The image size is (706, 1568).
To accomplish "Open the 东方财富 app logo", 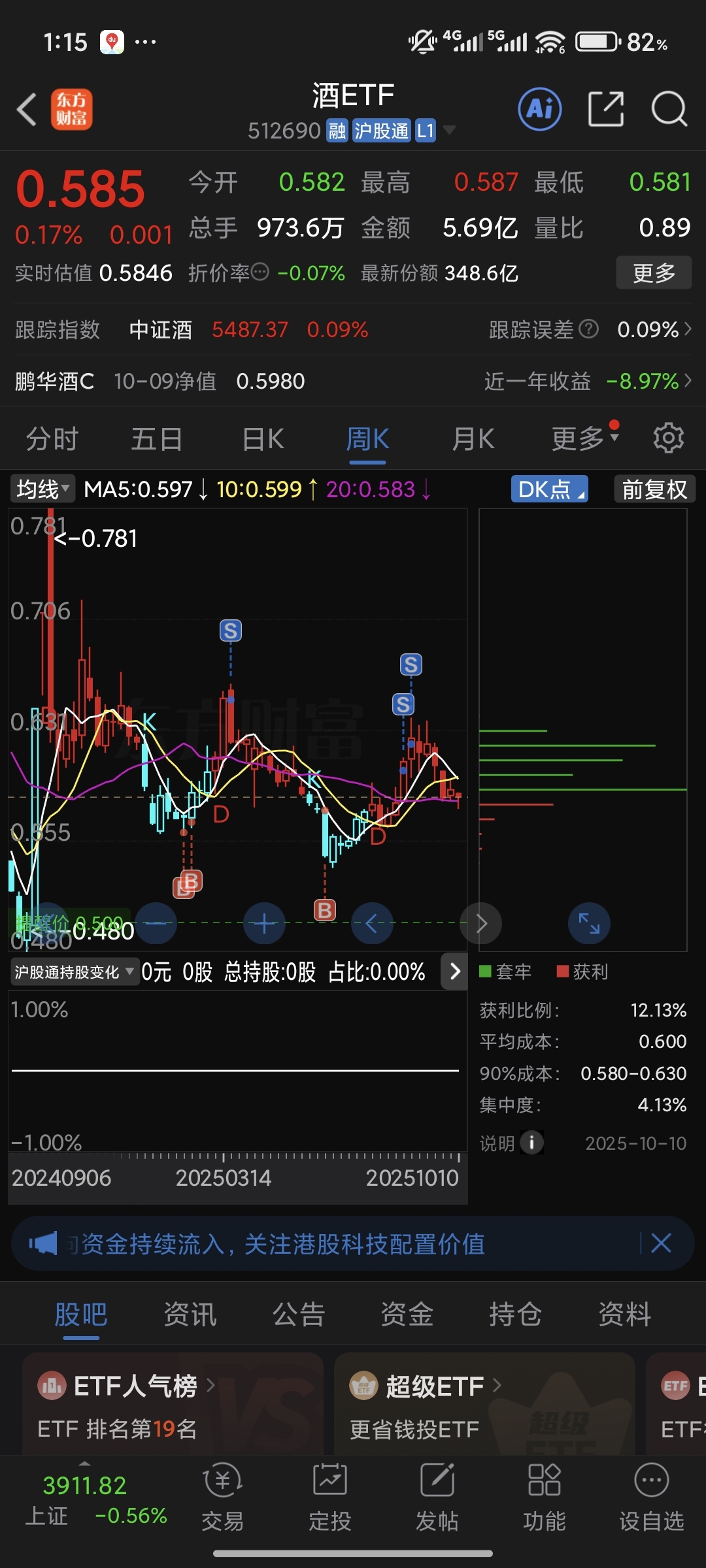I will pyautogui.click(x=72, y=109).
